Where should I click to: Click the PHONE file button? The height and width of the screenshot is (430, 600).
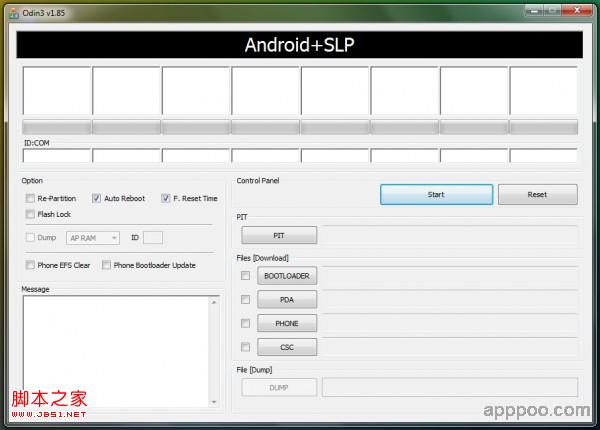(x=287, y=323)
